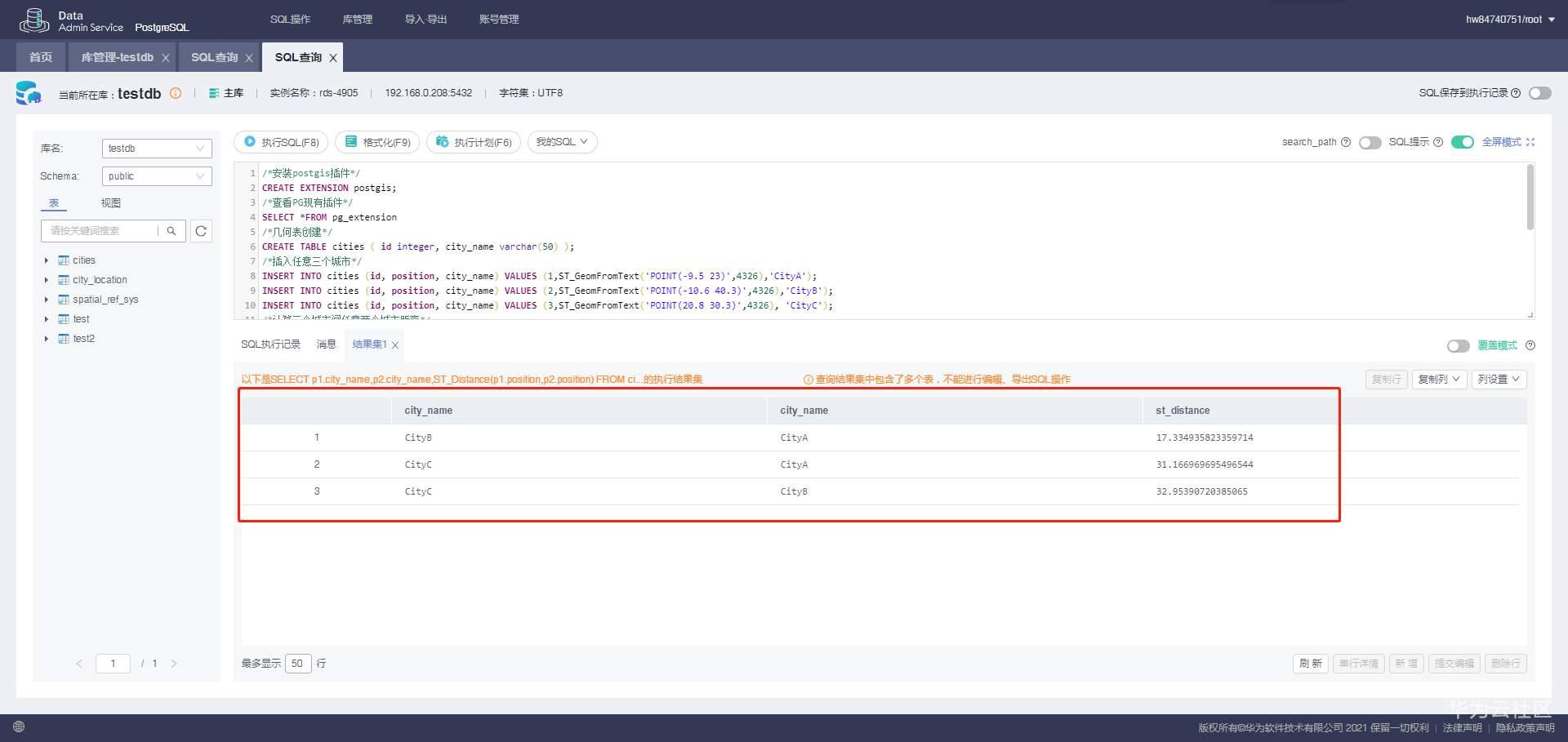
Task: Open the 我的SQL dropdown
Action: [x=563, y=142]
